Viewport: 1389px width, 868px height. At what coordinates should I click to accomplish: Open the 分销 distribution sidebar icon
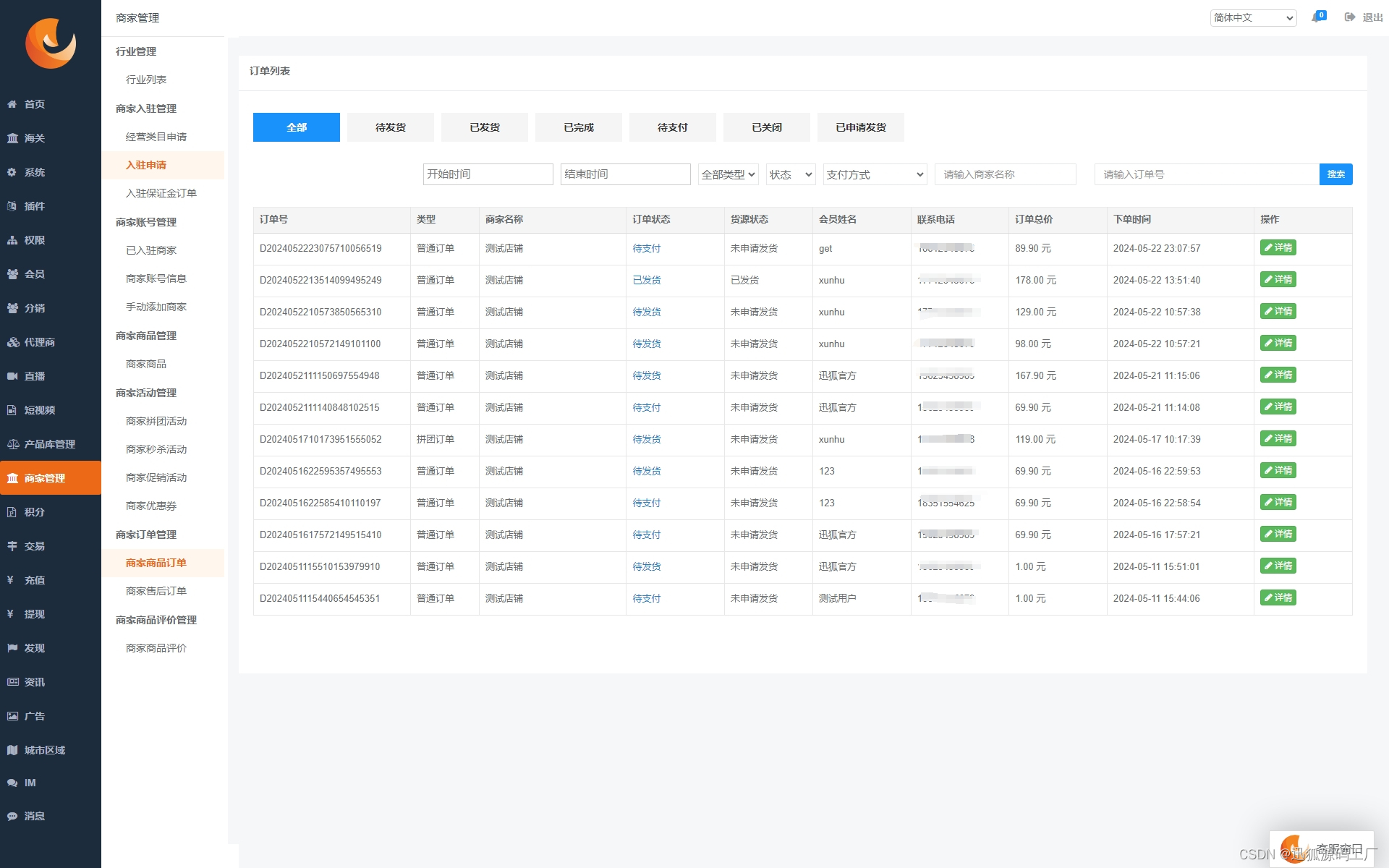coord(12,308)
